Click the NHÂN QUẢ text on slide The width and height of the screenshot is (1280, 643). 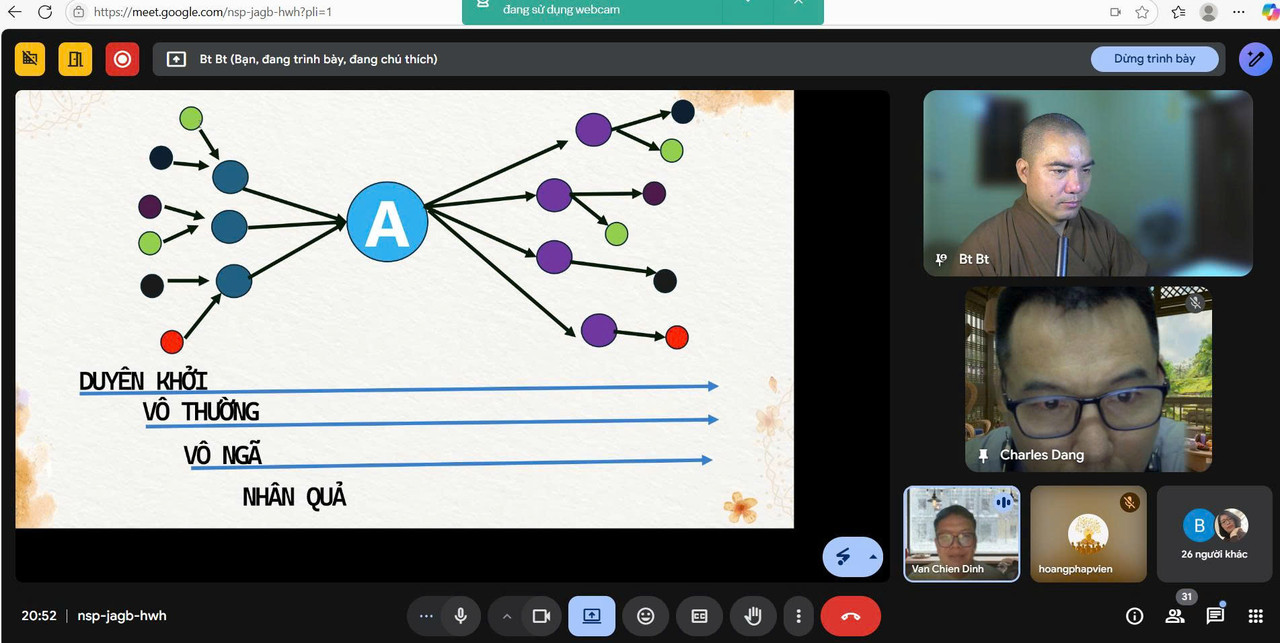[295, 496]
